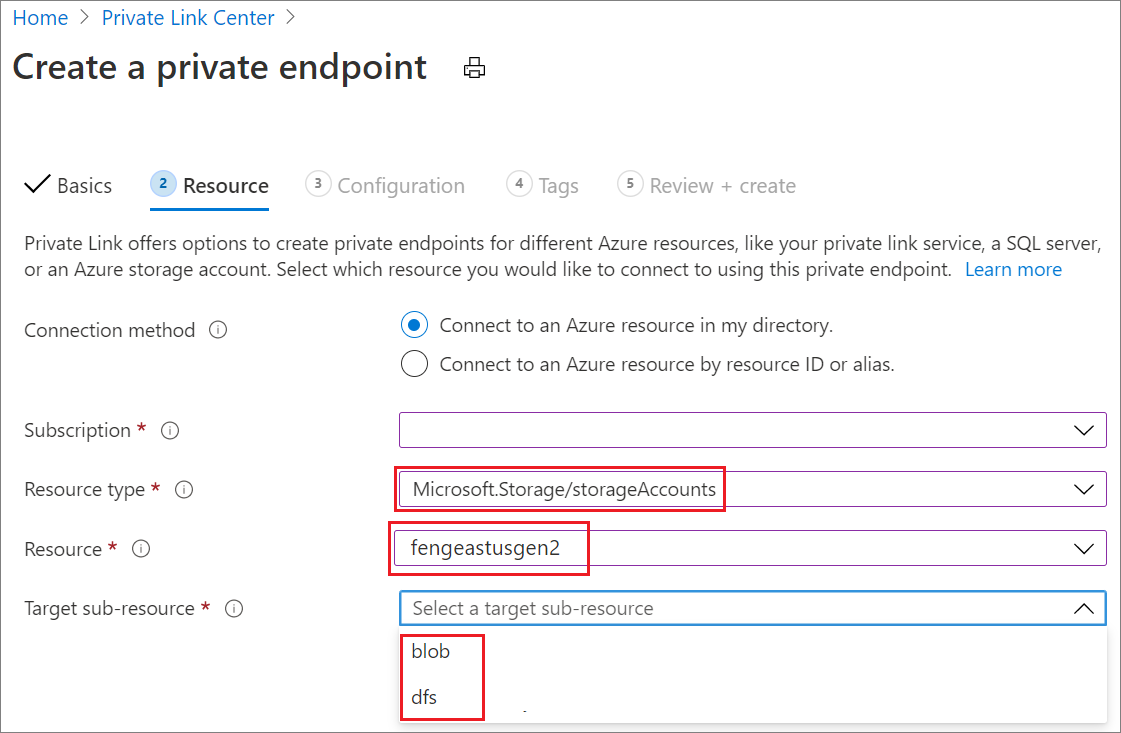1121x733 pixels.
Task: Click the numbered circle for step 5
Action: (630, 184)
